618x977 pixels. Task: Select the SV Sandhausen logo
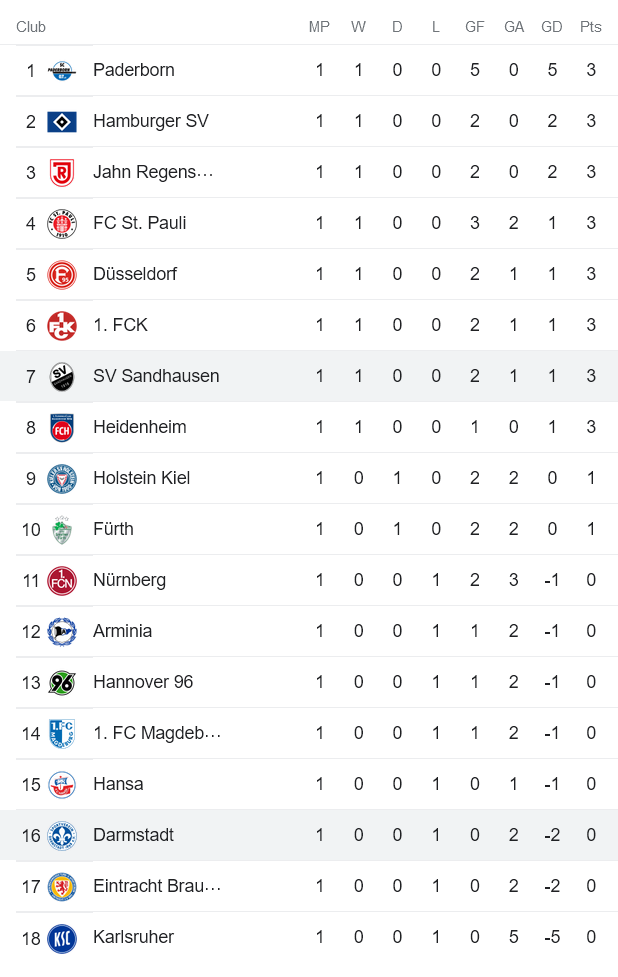(x=60, y=376)
